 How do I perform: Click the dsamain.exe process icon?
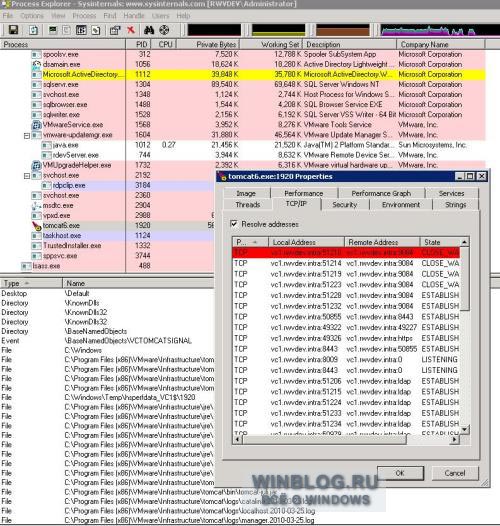pyautogui.click(x=36, y=64)
